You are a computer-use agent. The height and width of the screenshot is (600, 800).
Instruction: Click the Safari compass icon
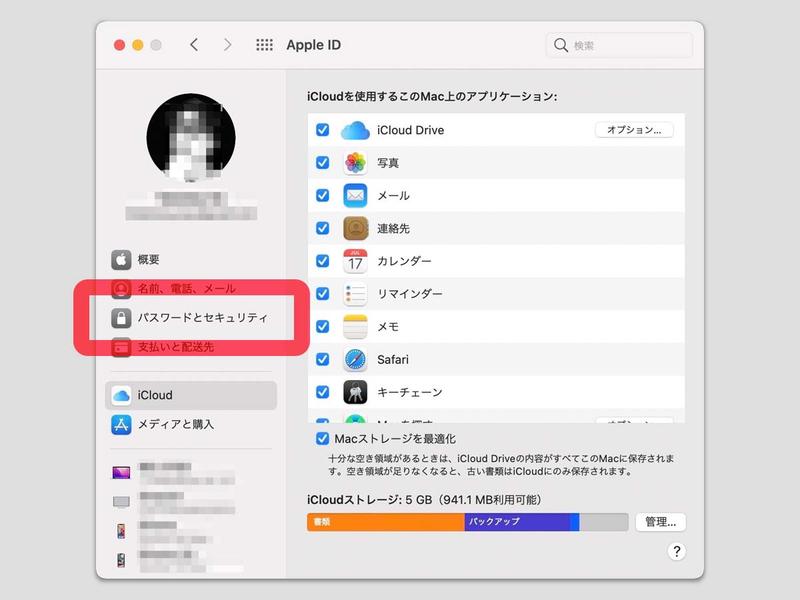click(355, 359)
